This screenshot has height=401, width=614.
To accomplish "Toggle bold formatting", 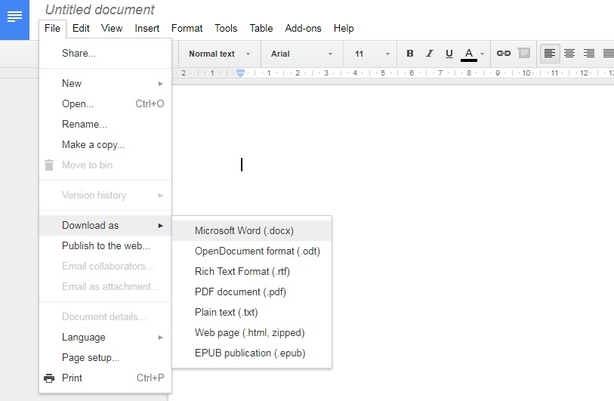I will pyautogui.click(x=410, y=53).
